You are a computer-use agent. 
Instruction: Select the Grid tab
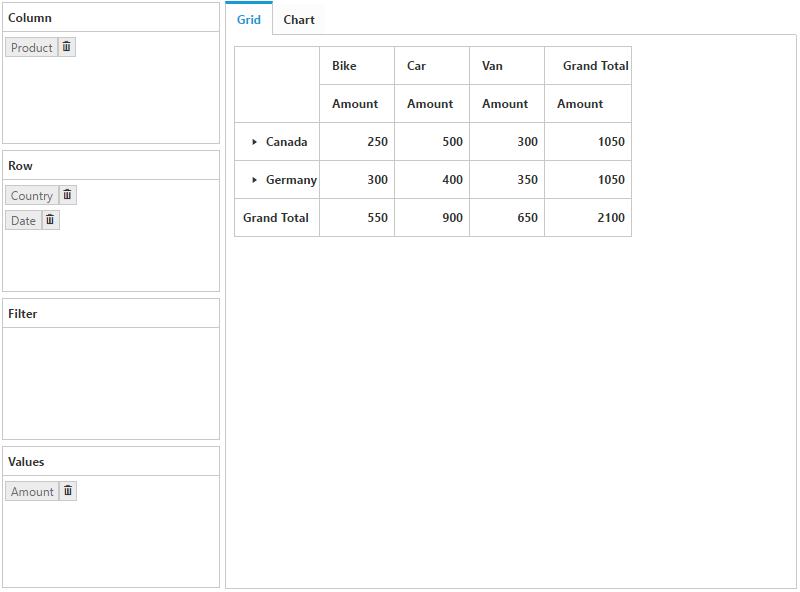249,19
